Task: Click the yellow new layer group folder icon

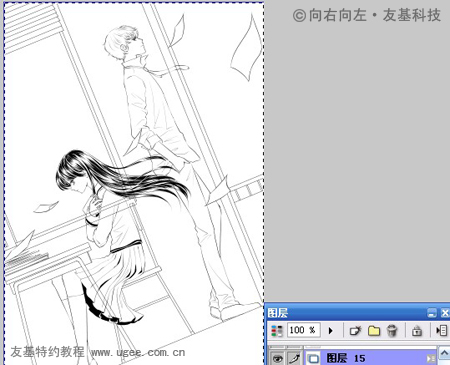Action: [x=374, y=331]
